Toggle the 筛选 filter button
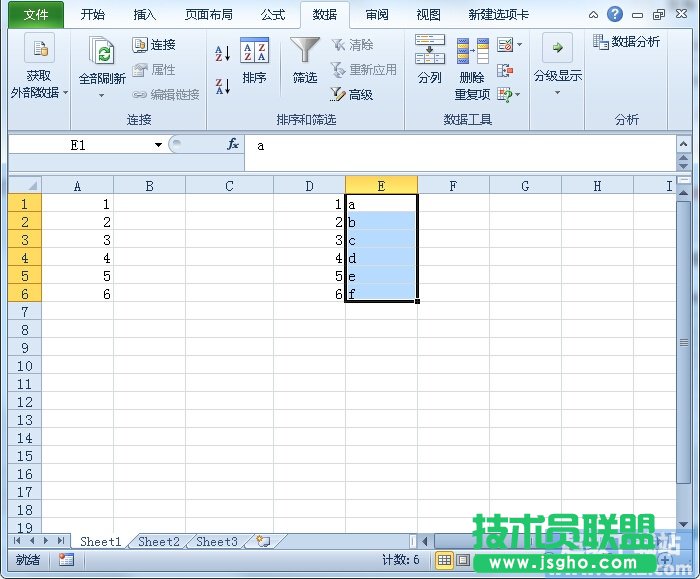Image resolution: width=700 pixels, height=579 pixels. [x=305, y=61]
